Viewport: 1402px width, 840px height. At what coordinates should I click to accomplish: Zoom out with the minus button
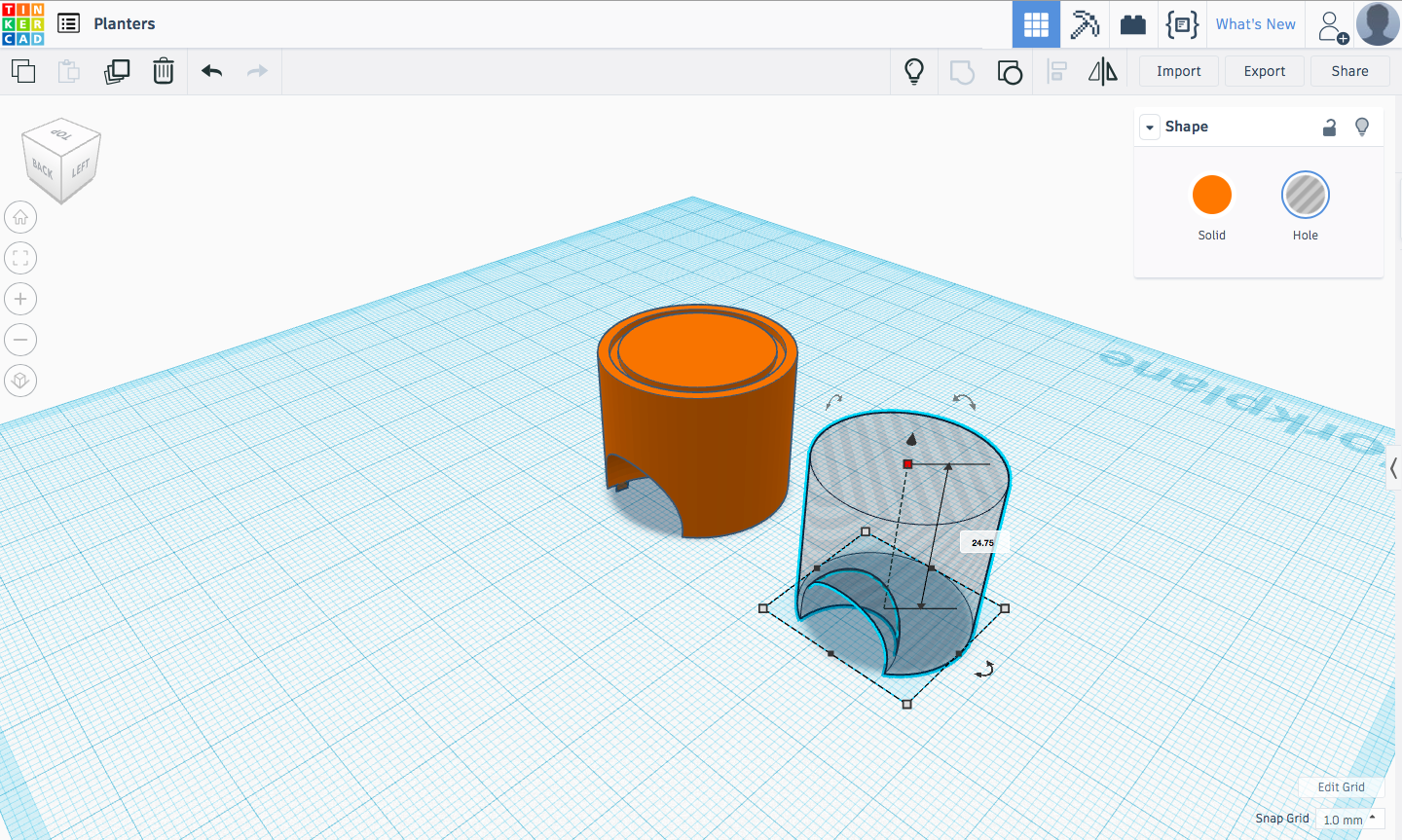click(x=20, y=340)
